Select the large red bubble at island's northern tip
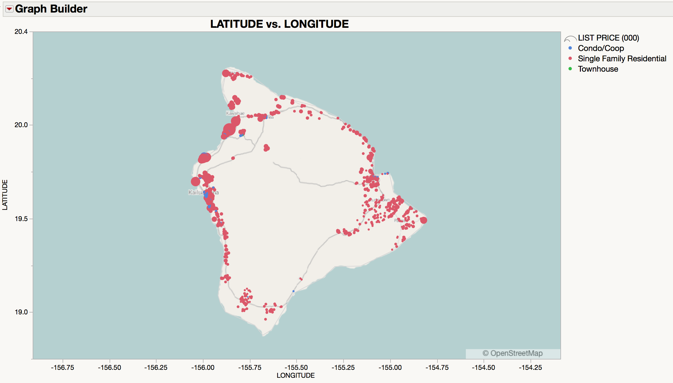The image size is (673, 383). pyautogui.click(x=226, y=73)
